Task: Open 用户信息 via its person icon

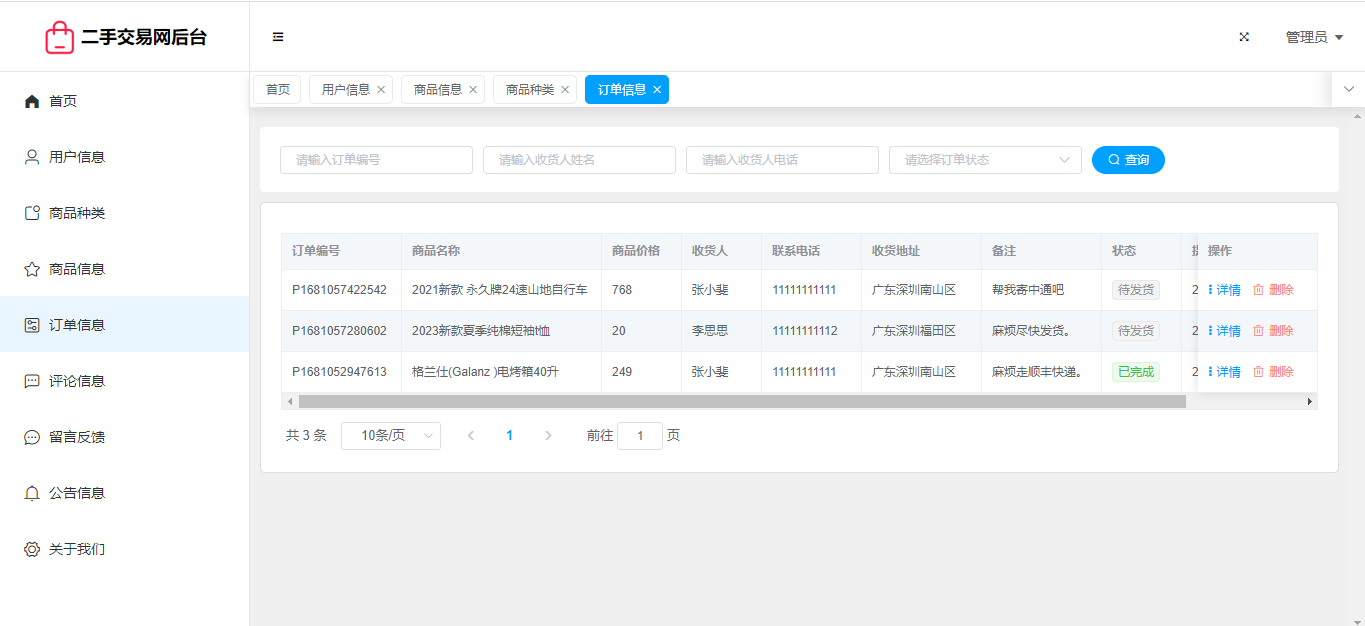Action: click(32, 157)
